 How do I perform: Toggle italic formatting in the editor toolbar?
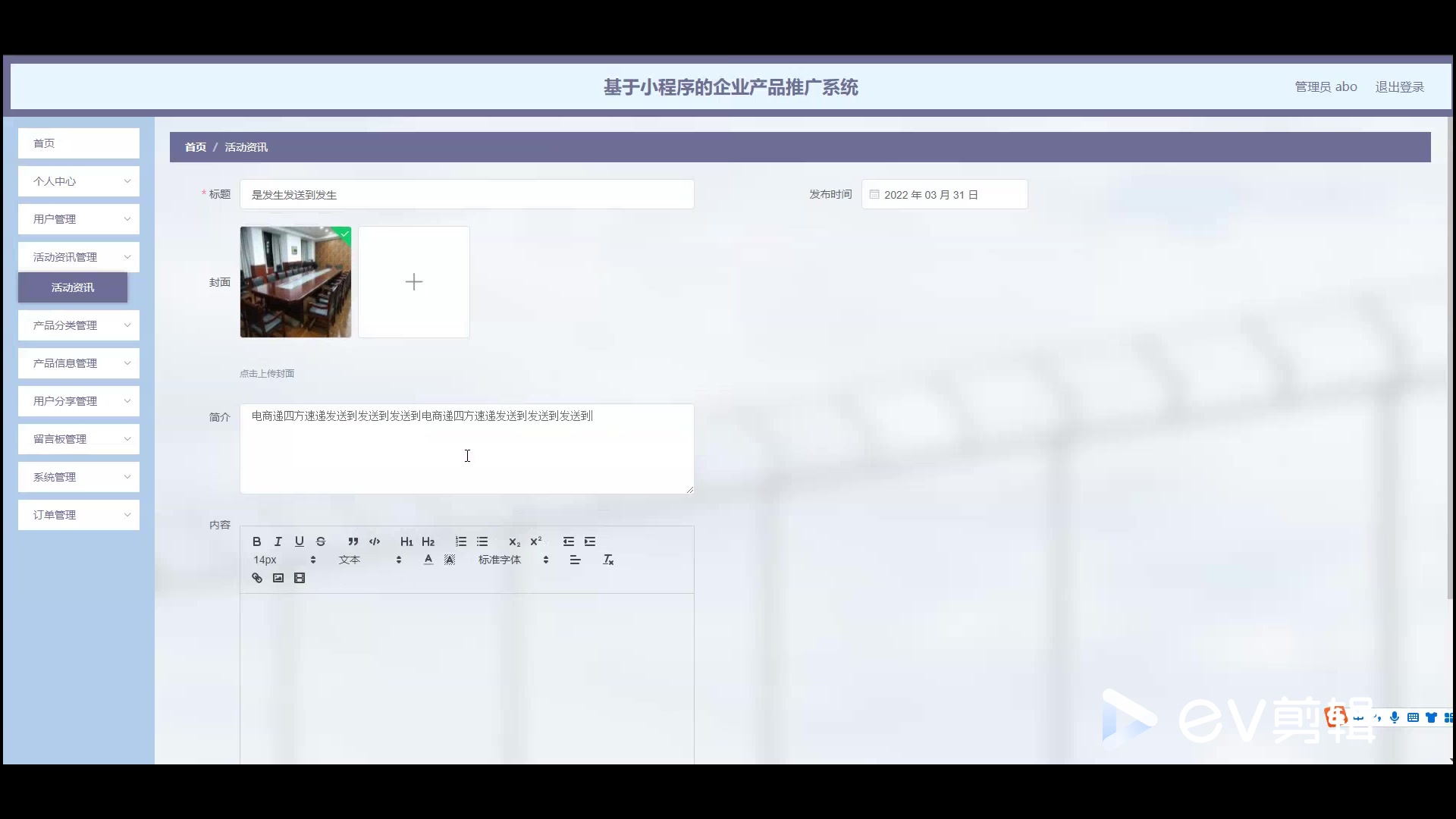point(278,541)
